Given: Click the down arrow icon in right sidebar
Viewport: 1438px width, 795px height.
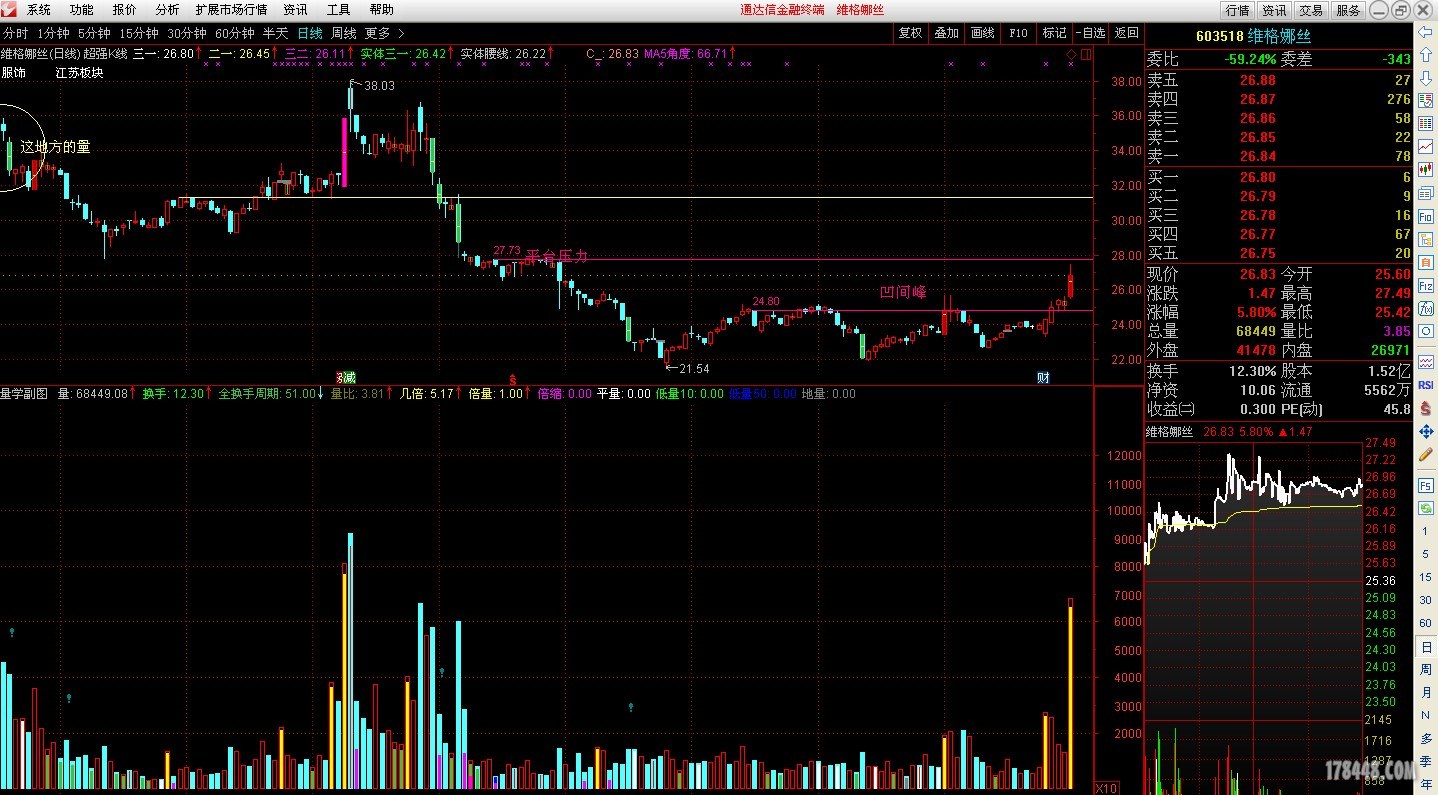Looking at the screenshot, I should 1425,77.
